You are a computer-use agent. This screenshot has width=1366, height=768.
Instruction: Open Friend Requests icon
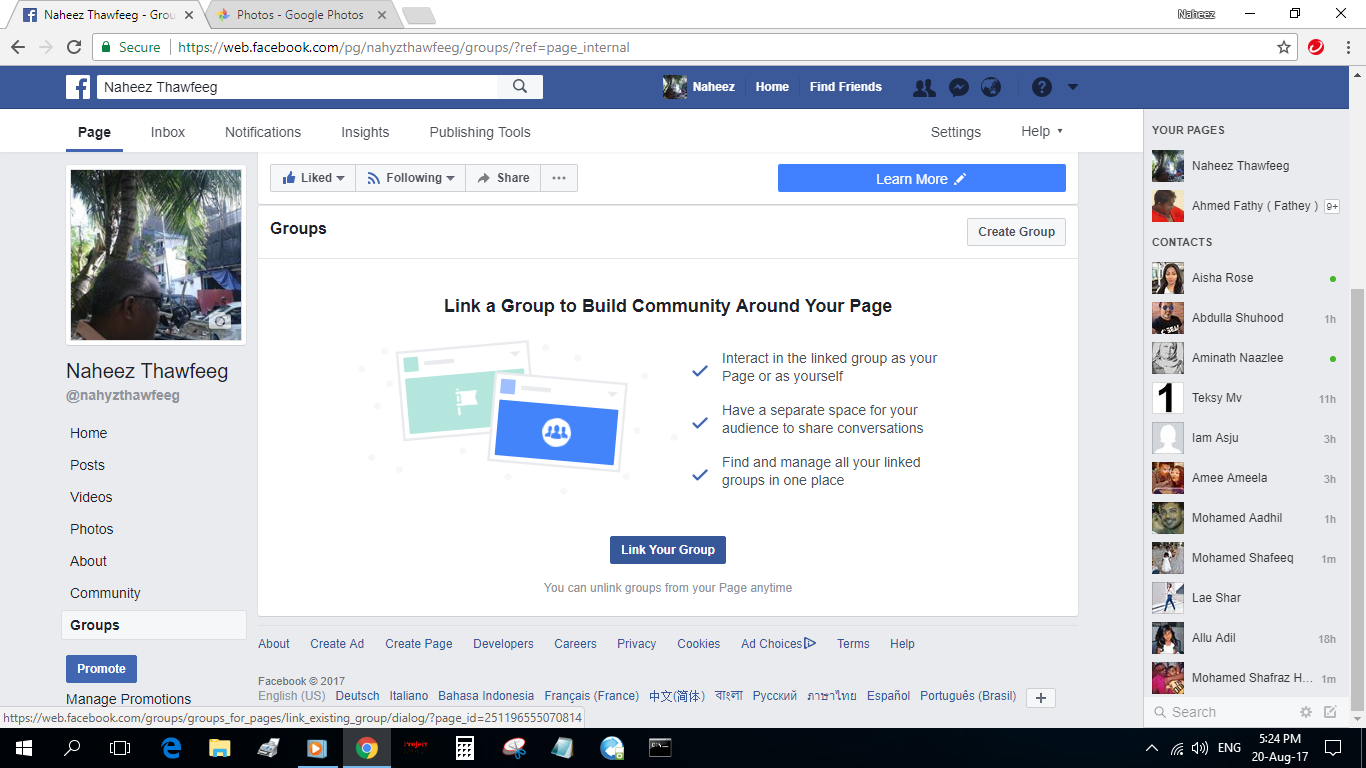coord(925,87)
